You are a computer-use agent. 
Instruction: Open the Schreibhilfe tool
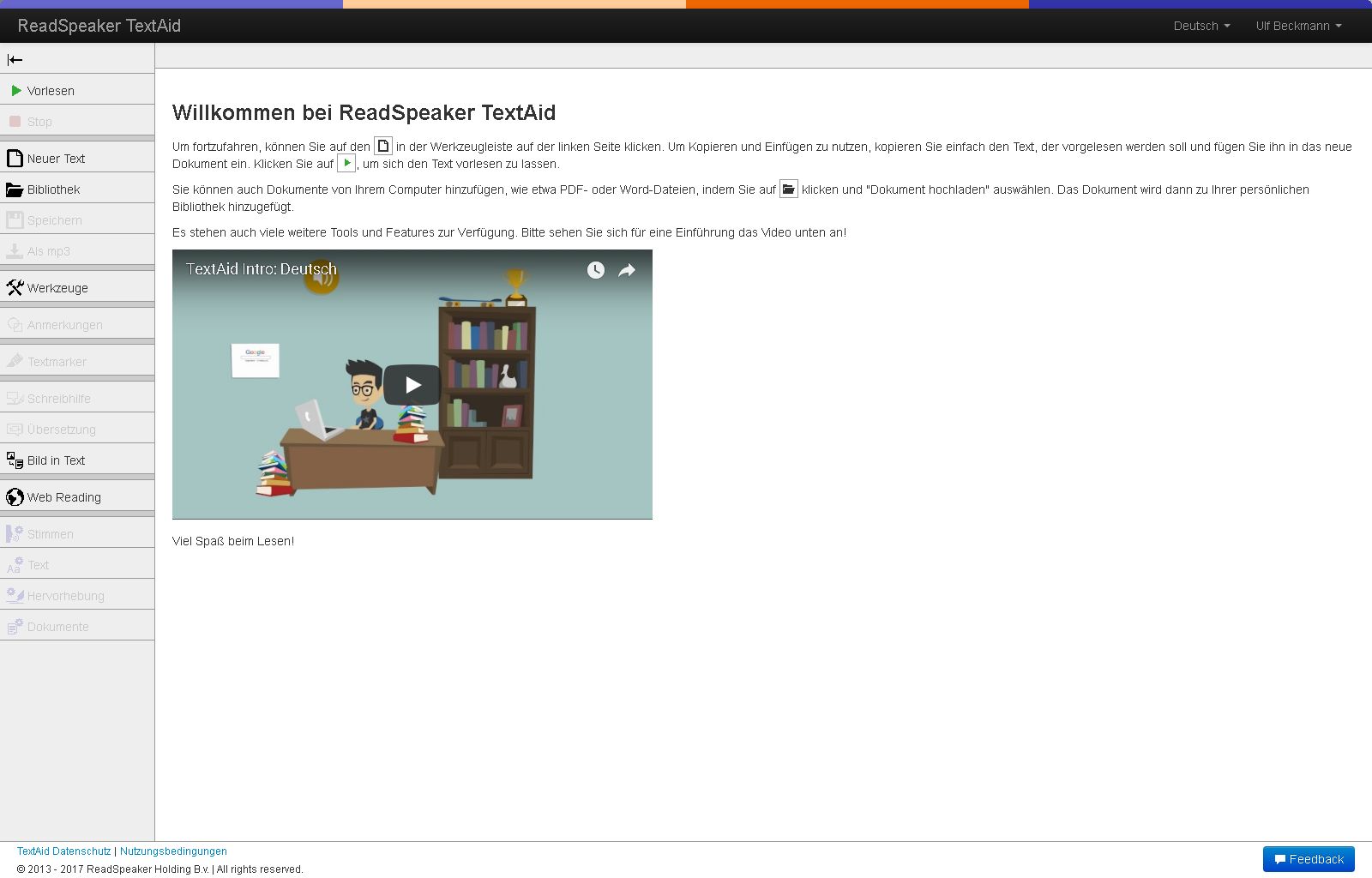tap(77, 398)
